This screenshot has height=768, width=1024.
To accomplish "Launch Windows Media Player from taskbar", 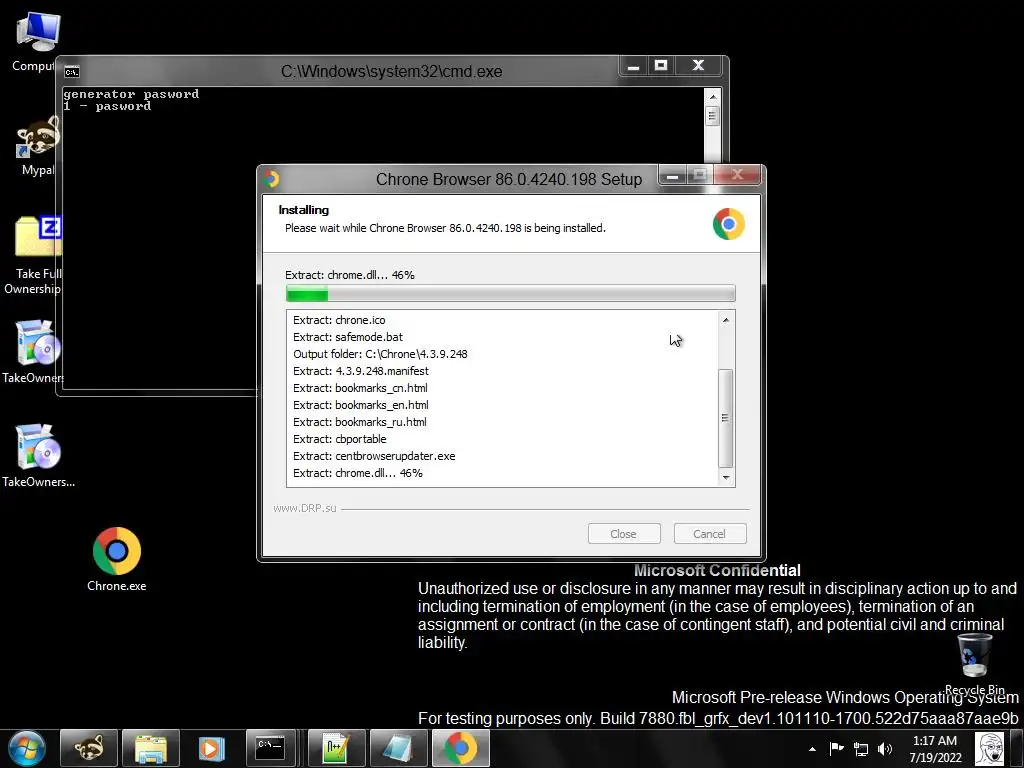I will pyautogui.click(x=212, y=748).
